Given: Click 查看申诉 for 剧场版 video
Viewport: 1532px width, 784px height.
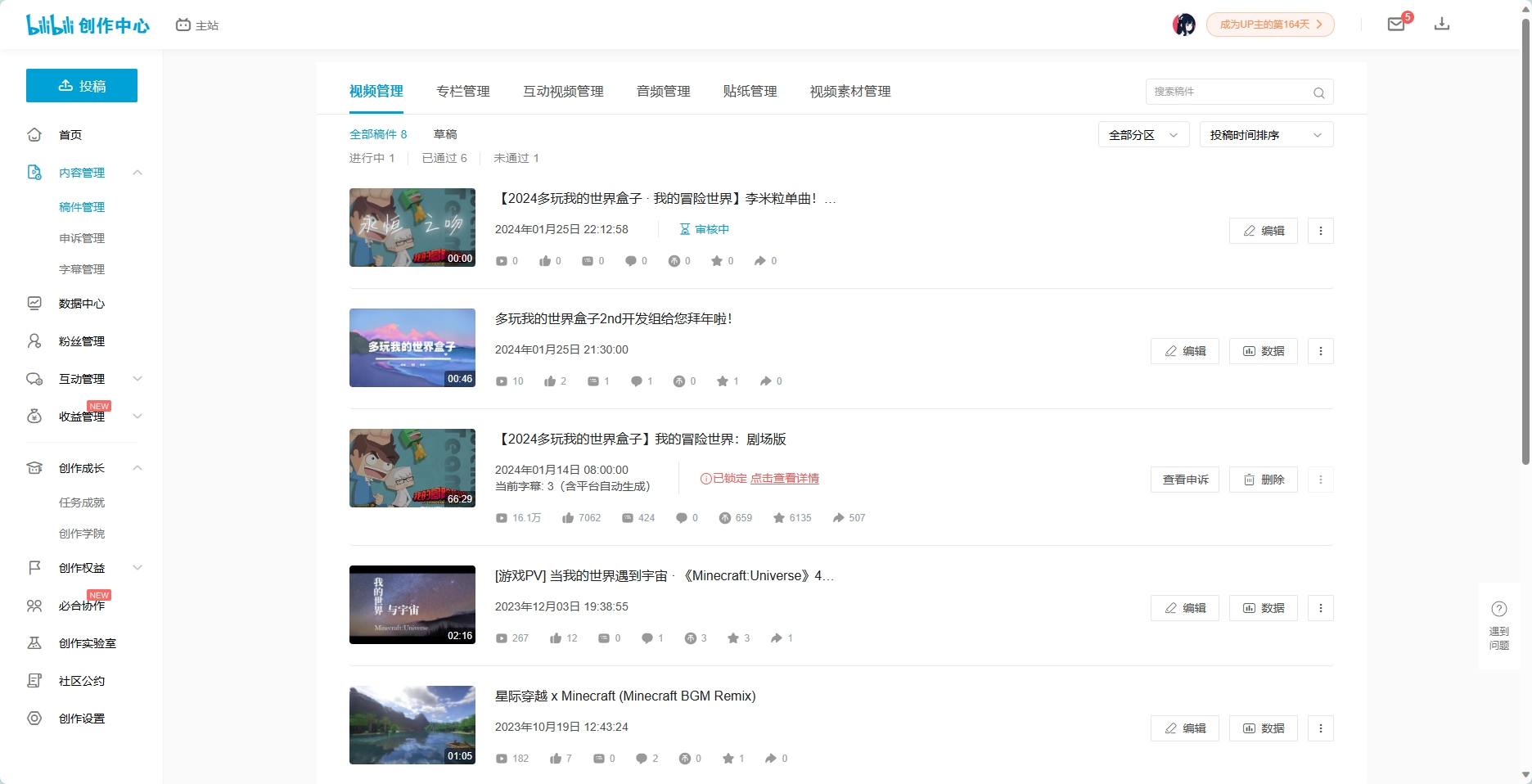Looking at the screenshot, I should click(x=1184, y=480).
